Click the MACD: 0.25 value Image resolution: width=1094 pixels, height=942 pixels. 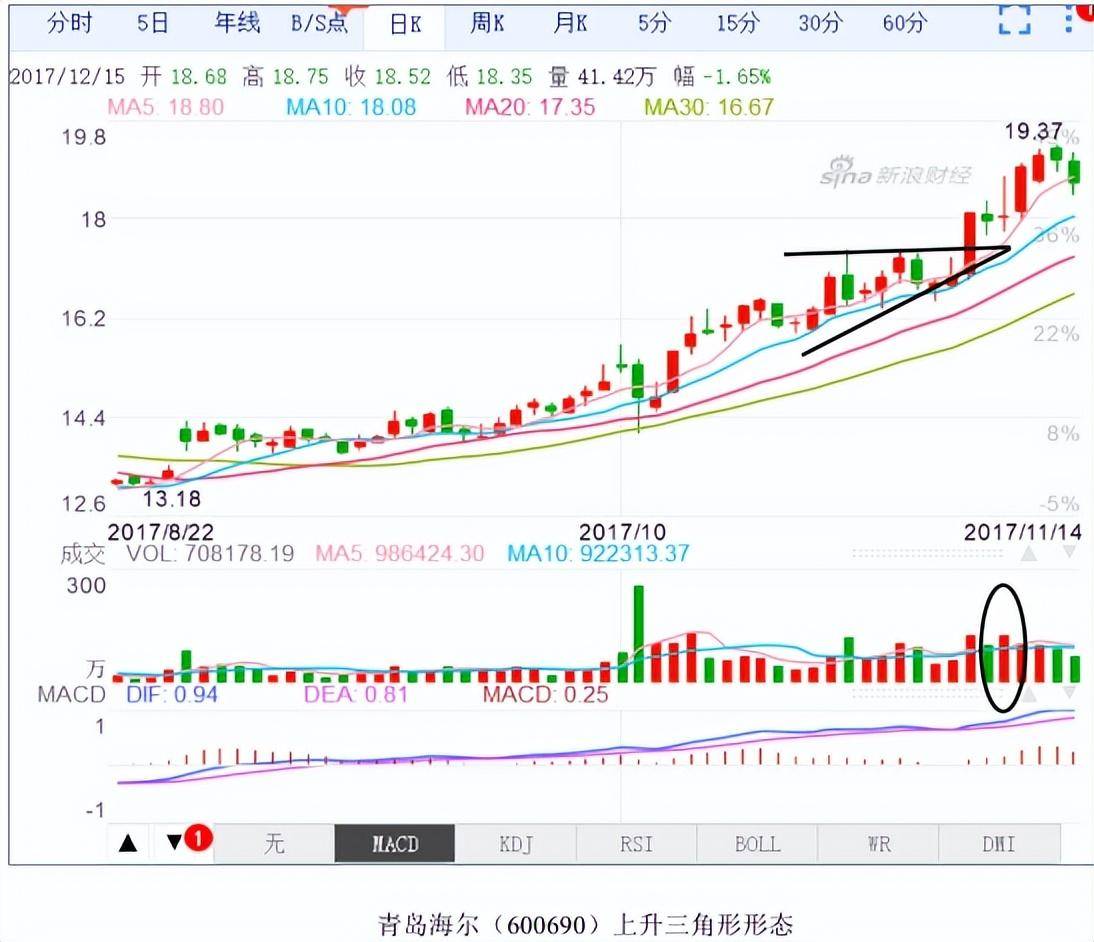pyautogui.click(x=545, y=694)
